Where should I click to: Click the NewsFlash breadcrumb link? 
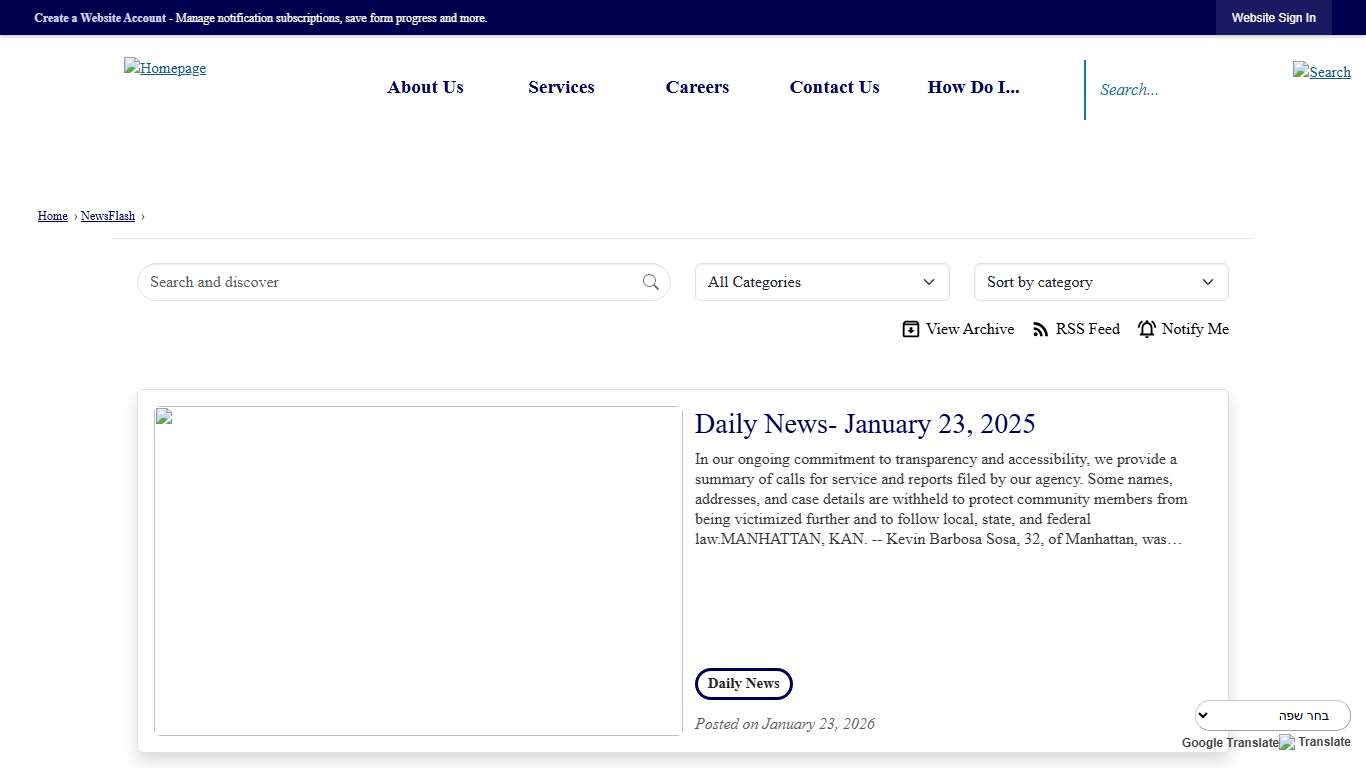coord(107,216)
